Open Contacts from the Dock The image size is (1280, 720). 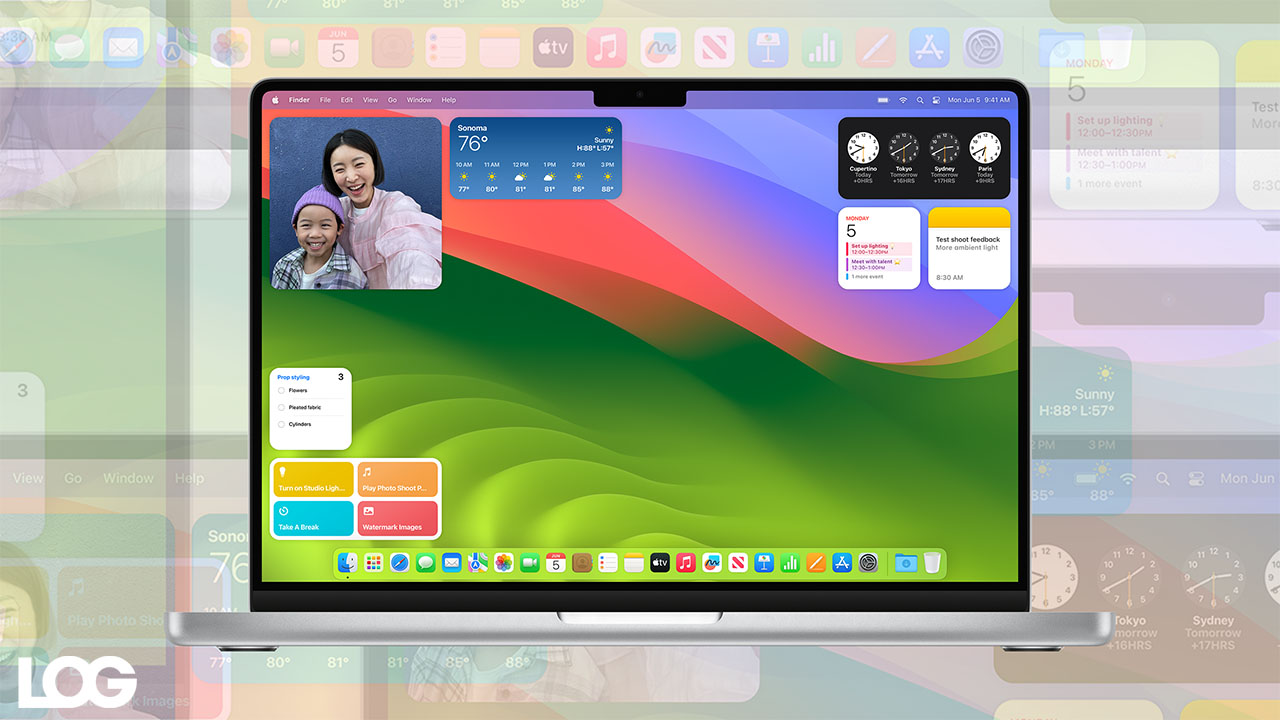(581, 563)
